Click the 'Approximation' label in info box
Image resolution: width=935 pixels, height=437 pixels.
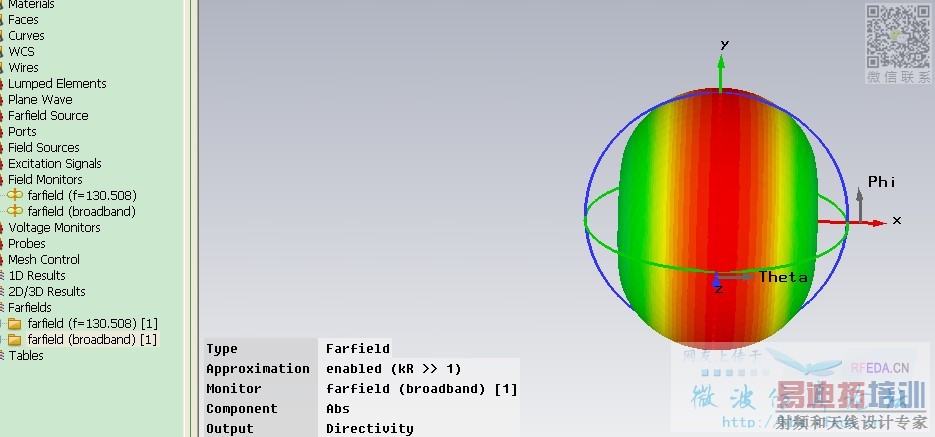pos(258,369)
